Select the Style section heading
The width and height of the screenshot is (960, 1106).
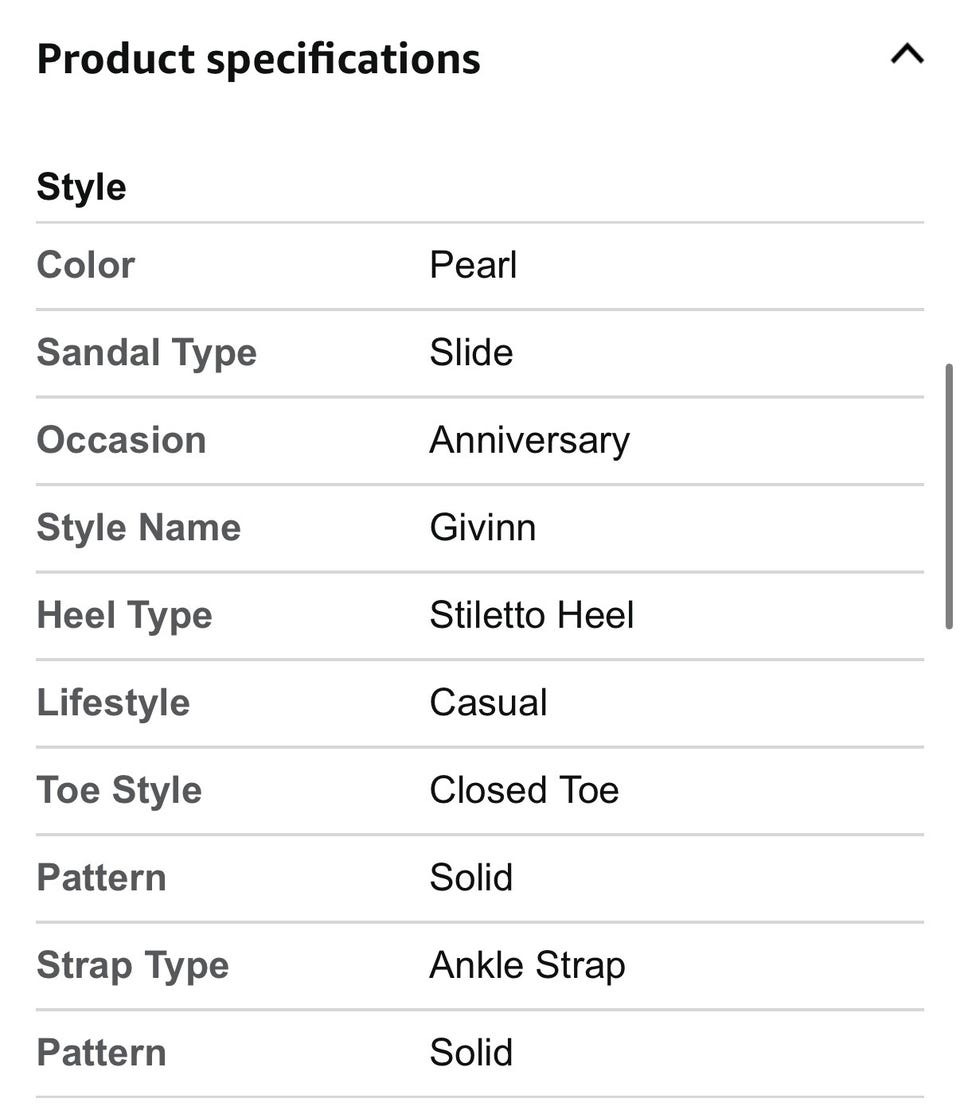click(81, 188)
